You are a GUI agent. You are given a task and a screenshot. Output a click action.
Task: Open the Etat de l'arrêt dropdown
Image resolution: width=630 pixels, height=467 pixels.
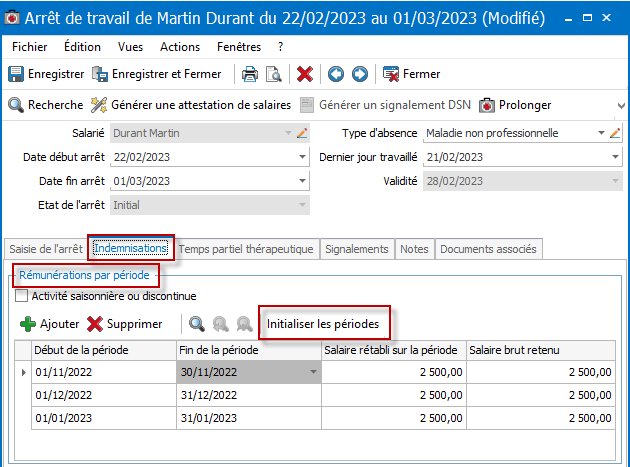click(302, 205)
